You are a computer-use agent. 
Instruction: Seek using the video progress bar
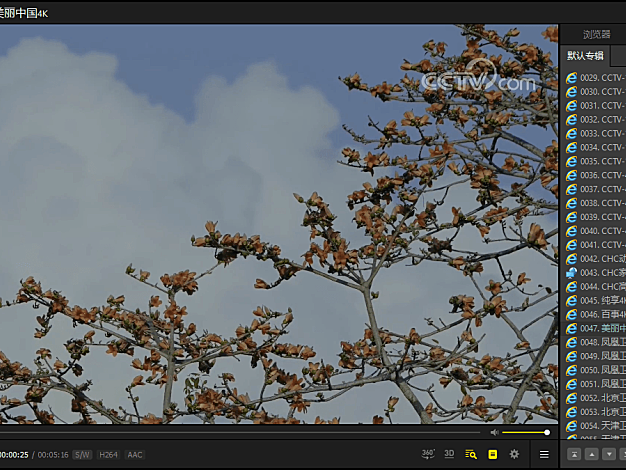point(240,432)
